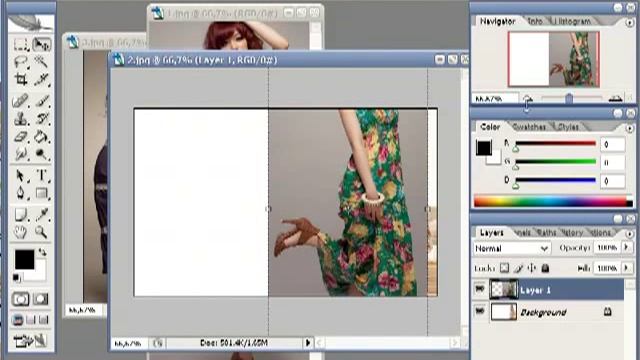Viewport: 640px width, 360px height.
Task: Select the Blur/Smudge tool
Action: [20, 154]
